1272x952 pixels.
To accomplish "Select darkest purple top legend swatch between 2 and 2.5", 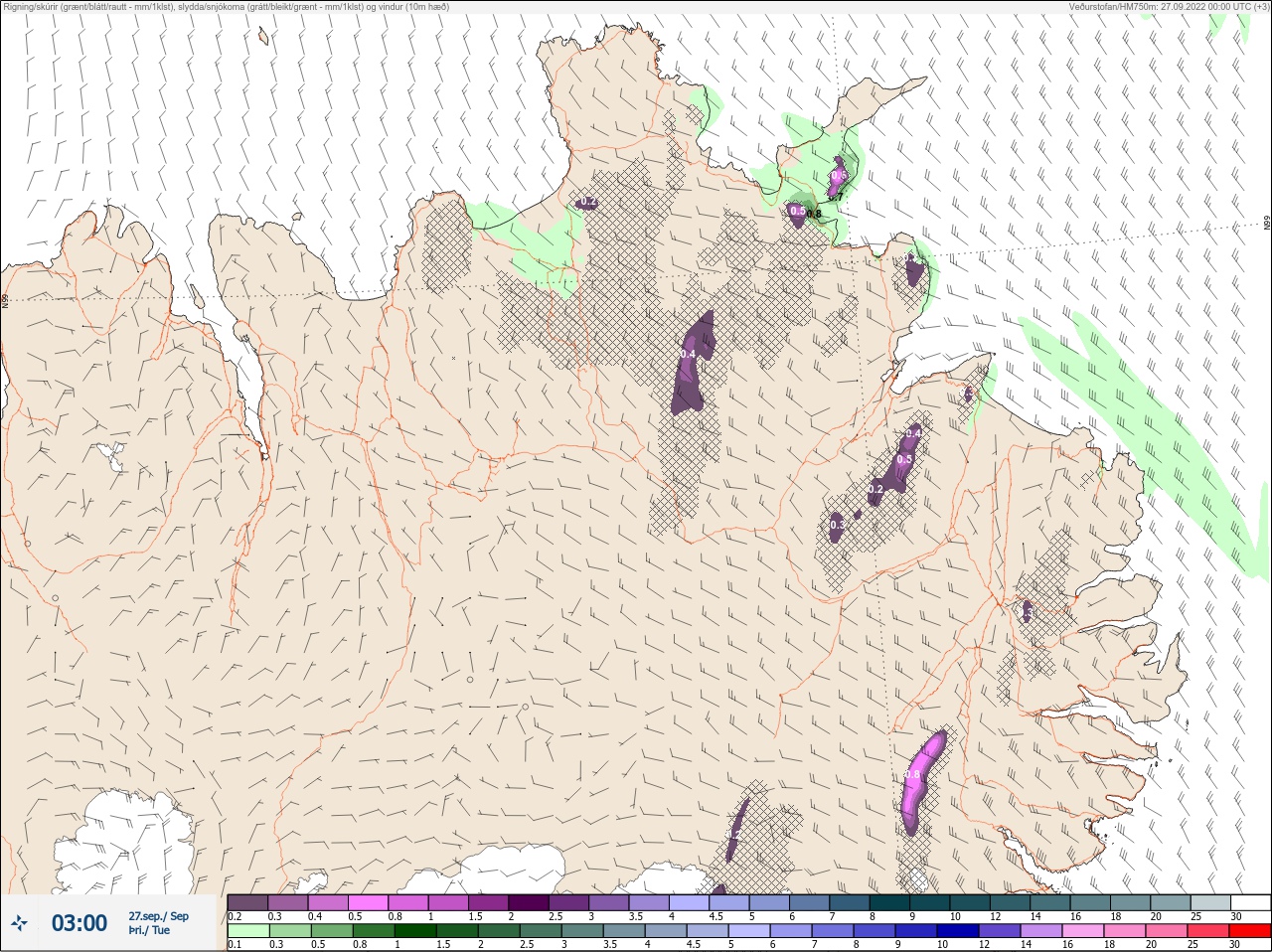I will pyautogui.click(x=529, y=902).
